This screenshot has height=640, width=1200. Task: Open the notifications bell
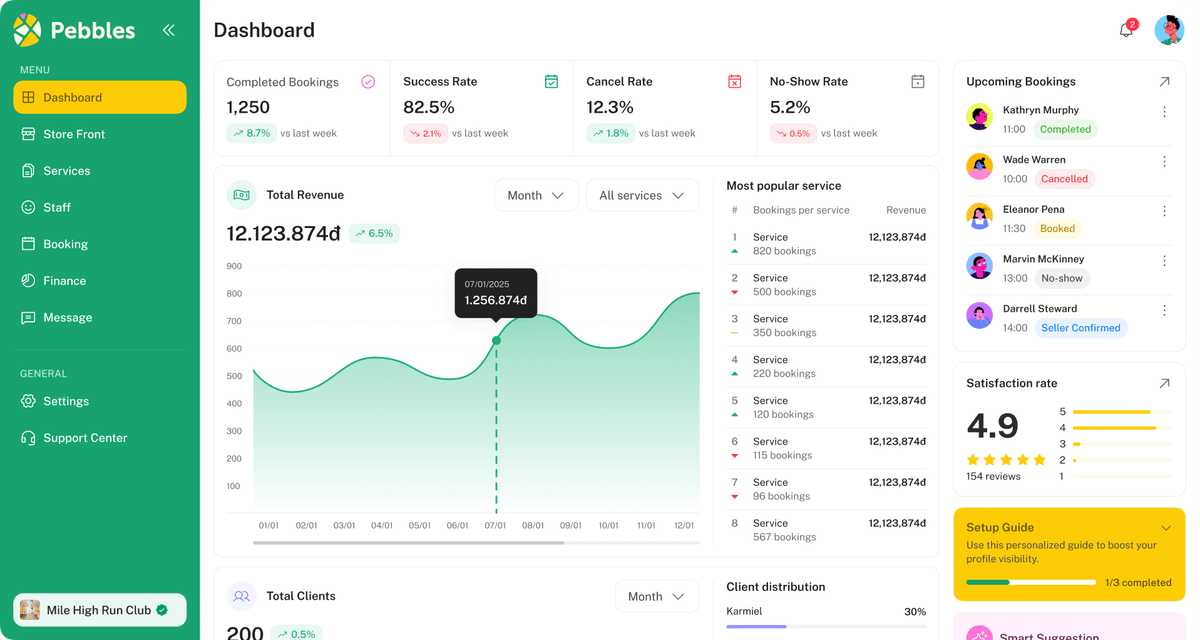[1126, 30]
